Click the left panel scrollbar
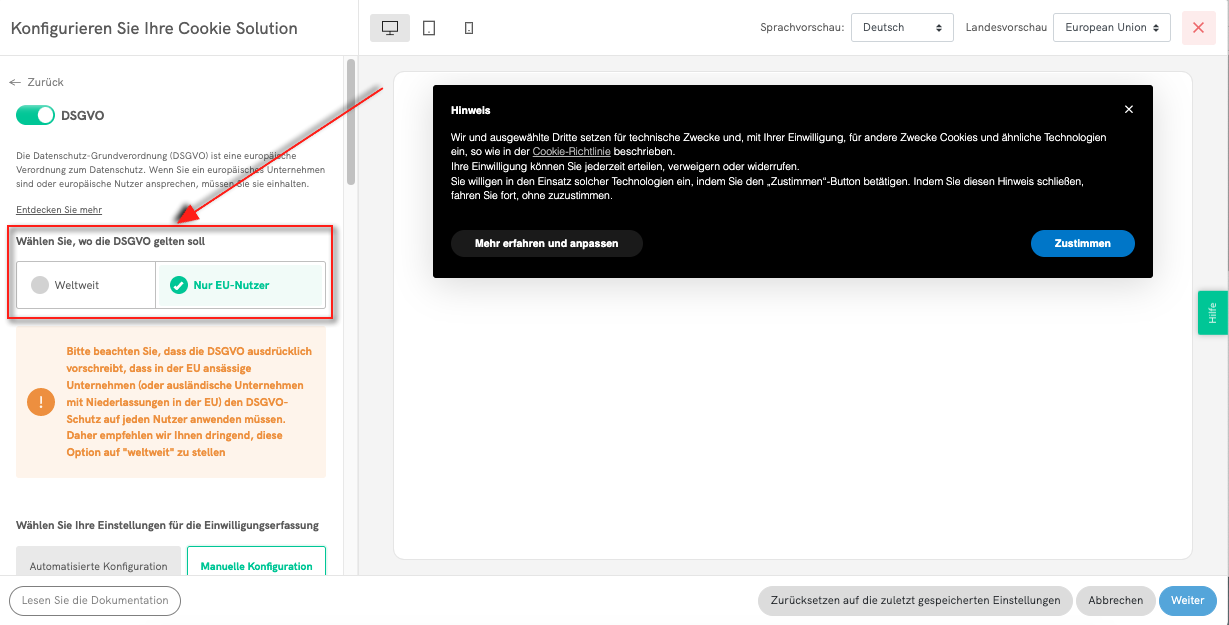This screenshot has width=1229, height=625. 350,120
